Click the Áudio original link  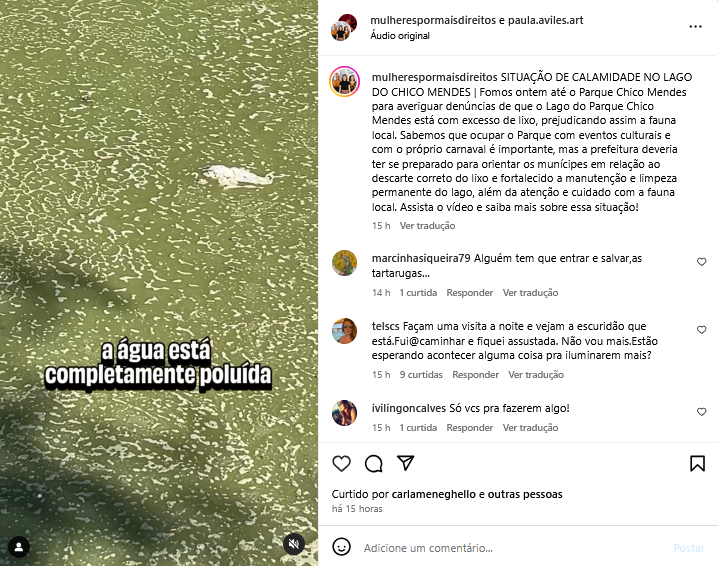(400, 36)
